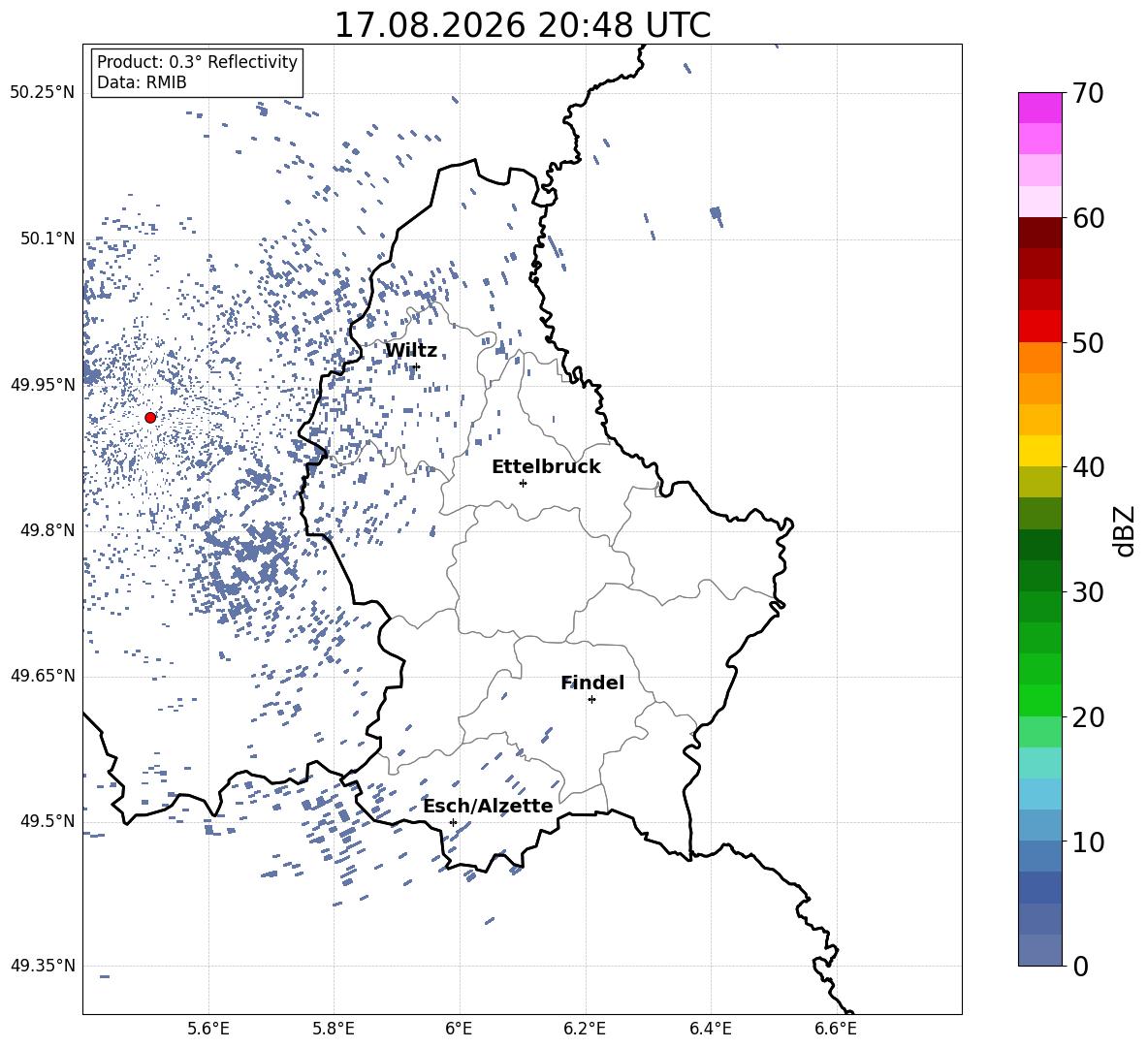Image resolution: width=1148 pixels, height=1048 pixels.
Task: Click the timestamp title 17.08.2026 20:48 UTC
Action: tap(522, 25)
